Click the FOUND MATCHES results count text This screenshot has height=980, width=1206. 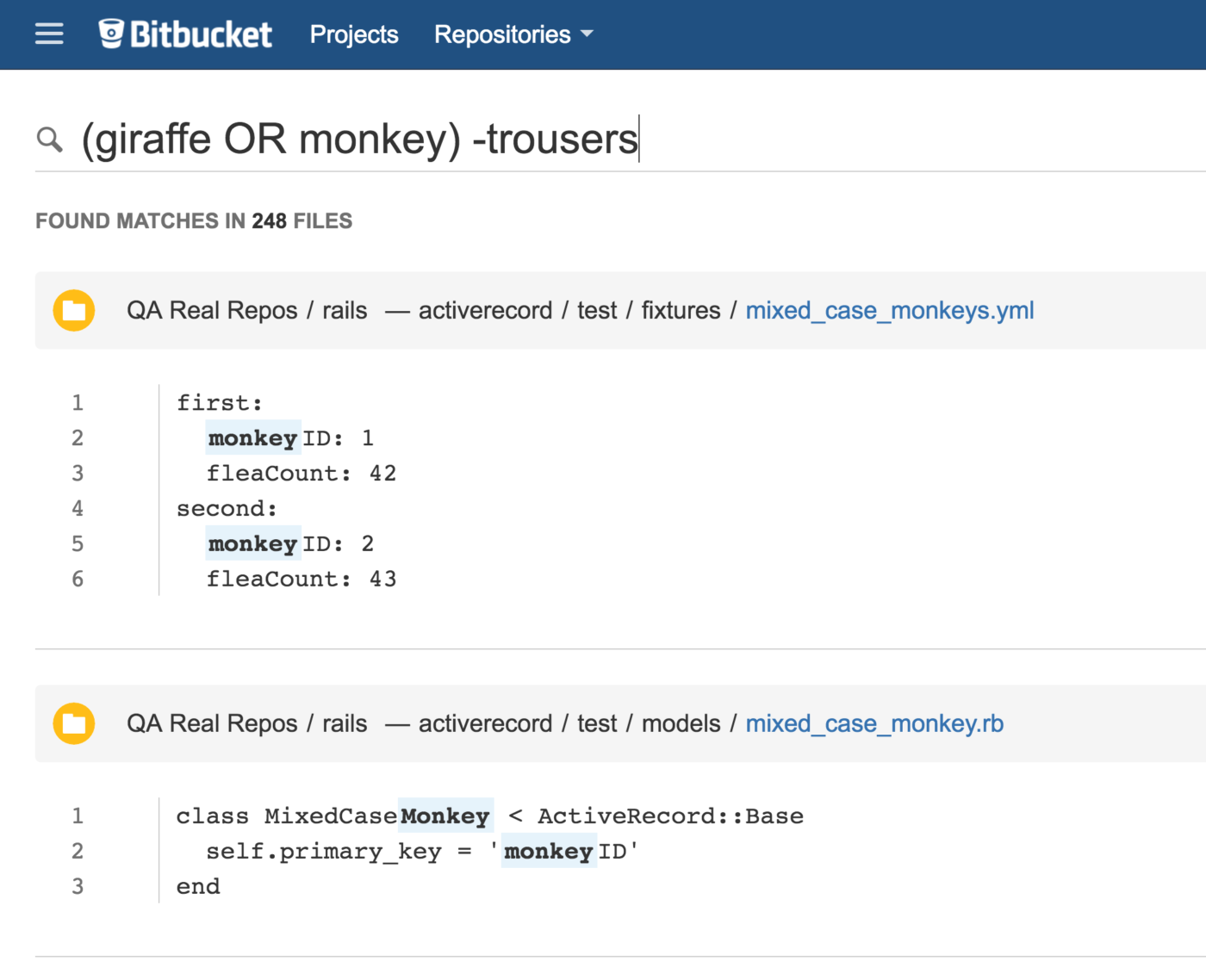point(193,220)
